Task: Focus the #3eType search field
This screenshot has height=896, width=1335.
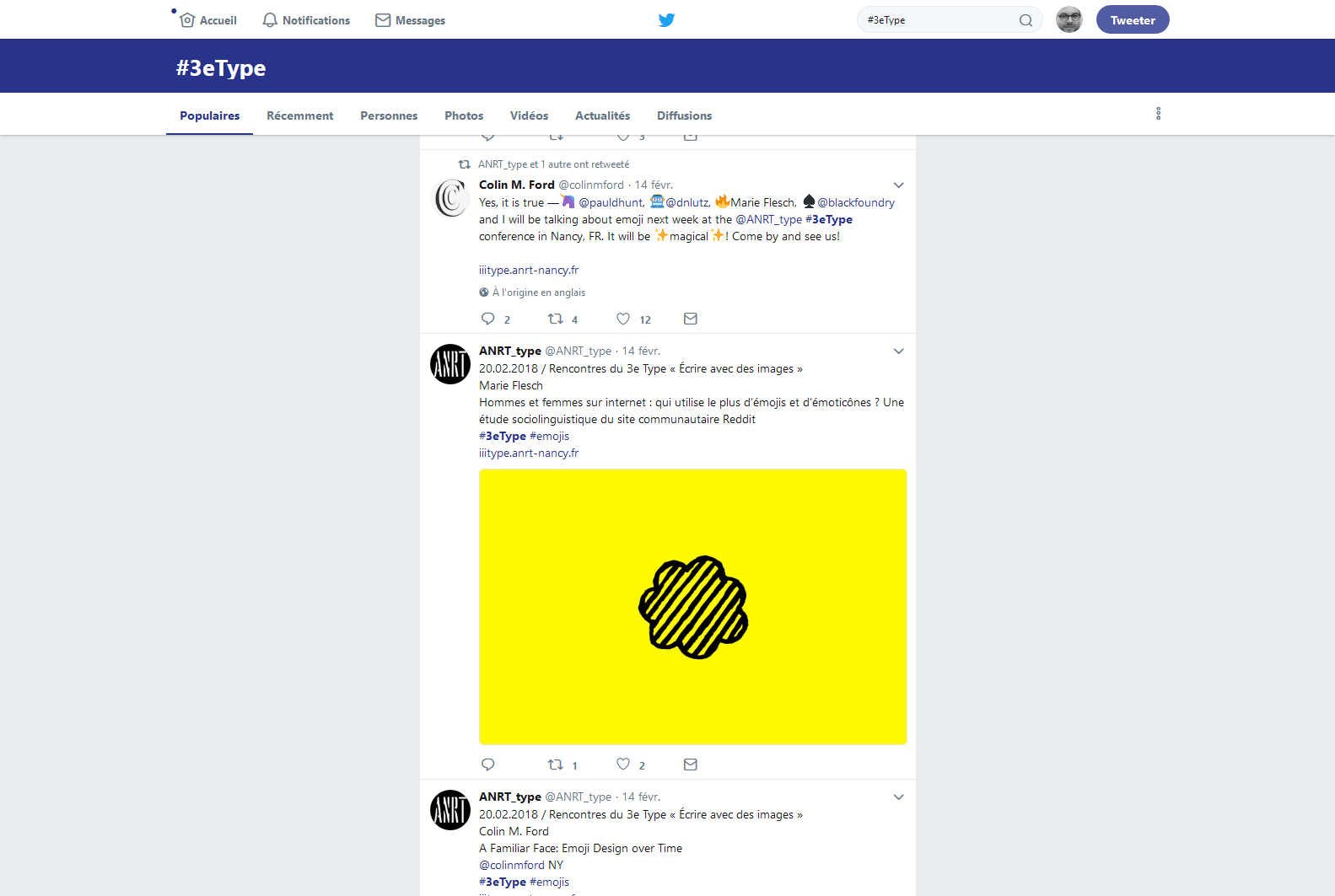Action: coord(936,20)
